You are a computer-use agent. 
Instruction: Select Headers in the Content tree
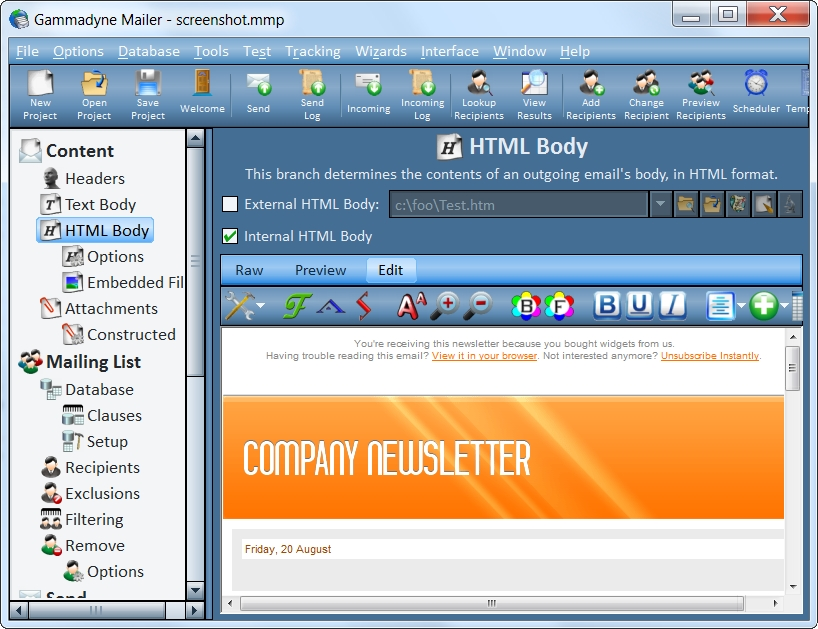click(83, 178)
